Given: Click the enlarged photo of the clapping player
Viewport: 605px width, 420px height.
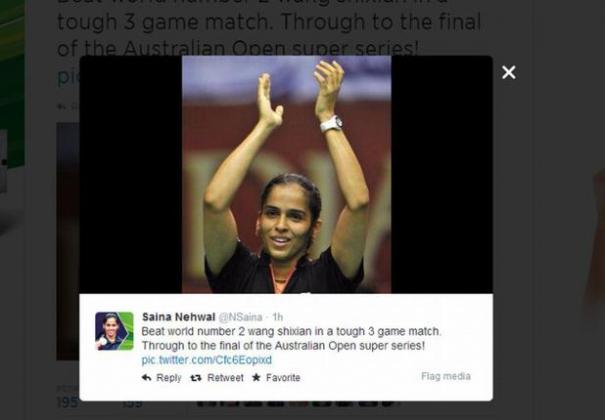Looking at the screenshot, I should [286, 174].
